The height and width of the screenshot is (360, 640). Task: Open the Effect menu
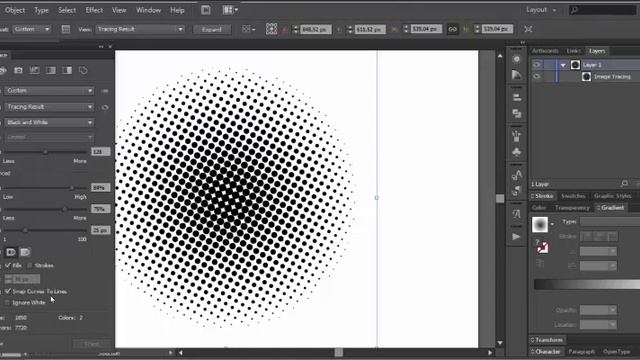[x=94, y=10]
